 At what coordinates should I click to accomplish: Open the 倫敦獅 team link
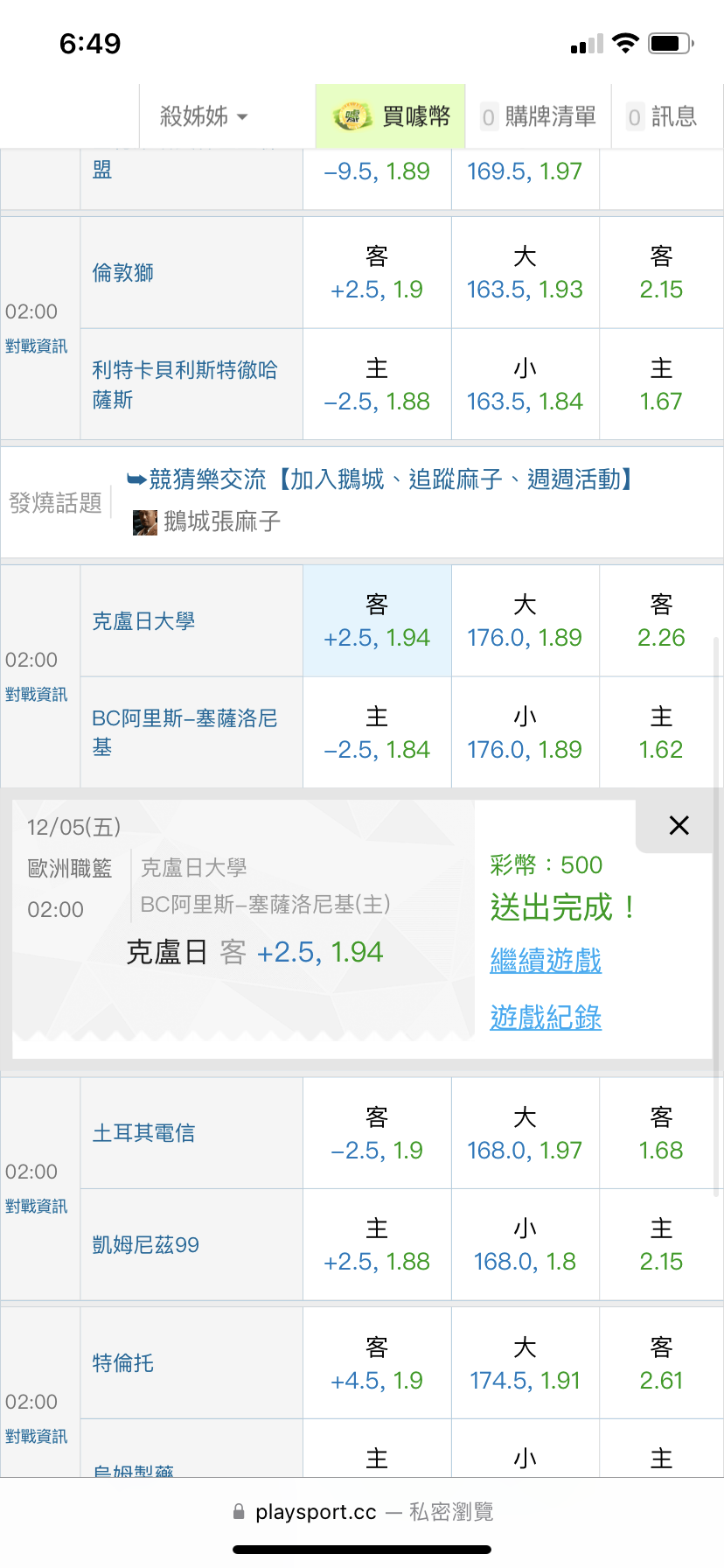(x=123, y=273)
